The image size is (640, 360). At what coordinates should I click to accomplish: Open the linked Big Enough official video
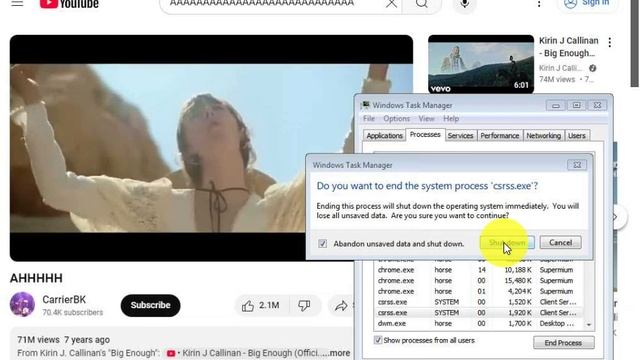[244, 353]
